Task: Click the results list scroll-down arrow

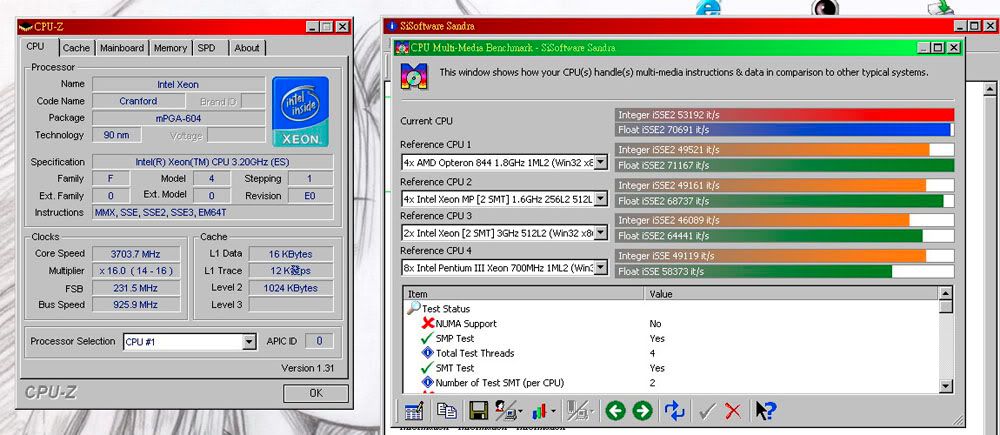Action: coord(946,386)
